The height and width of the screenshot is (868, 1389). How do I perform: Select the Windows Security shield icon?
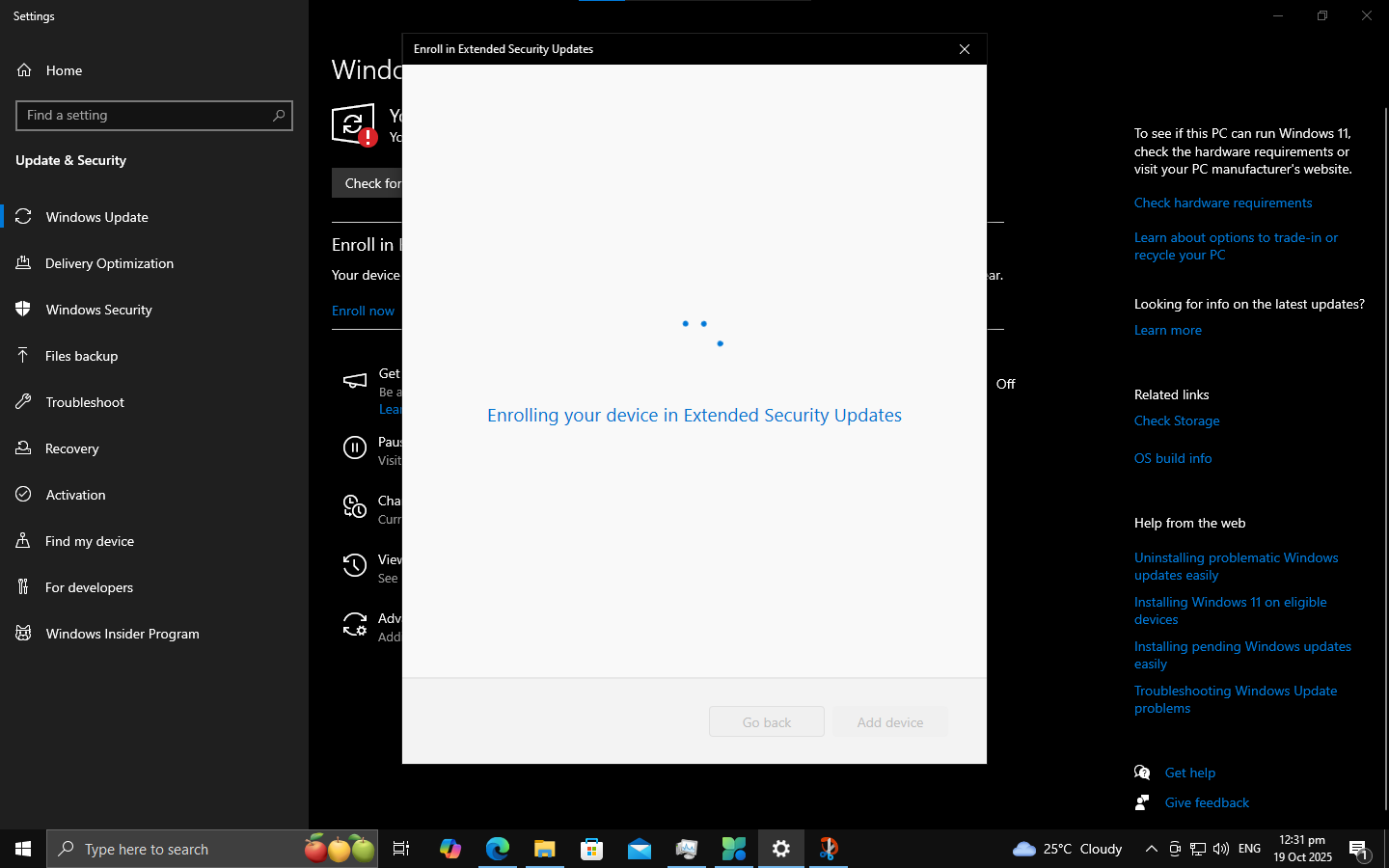[x=24, y=310]
